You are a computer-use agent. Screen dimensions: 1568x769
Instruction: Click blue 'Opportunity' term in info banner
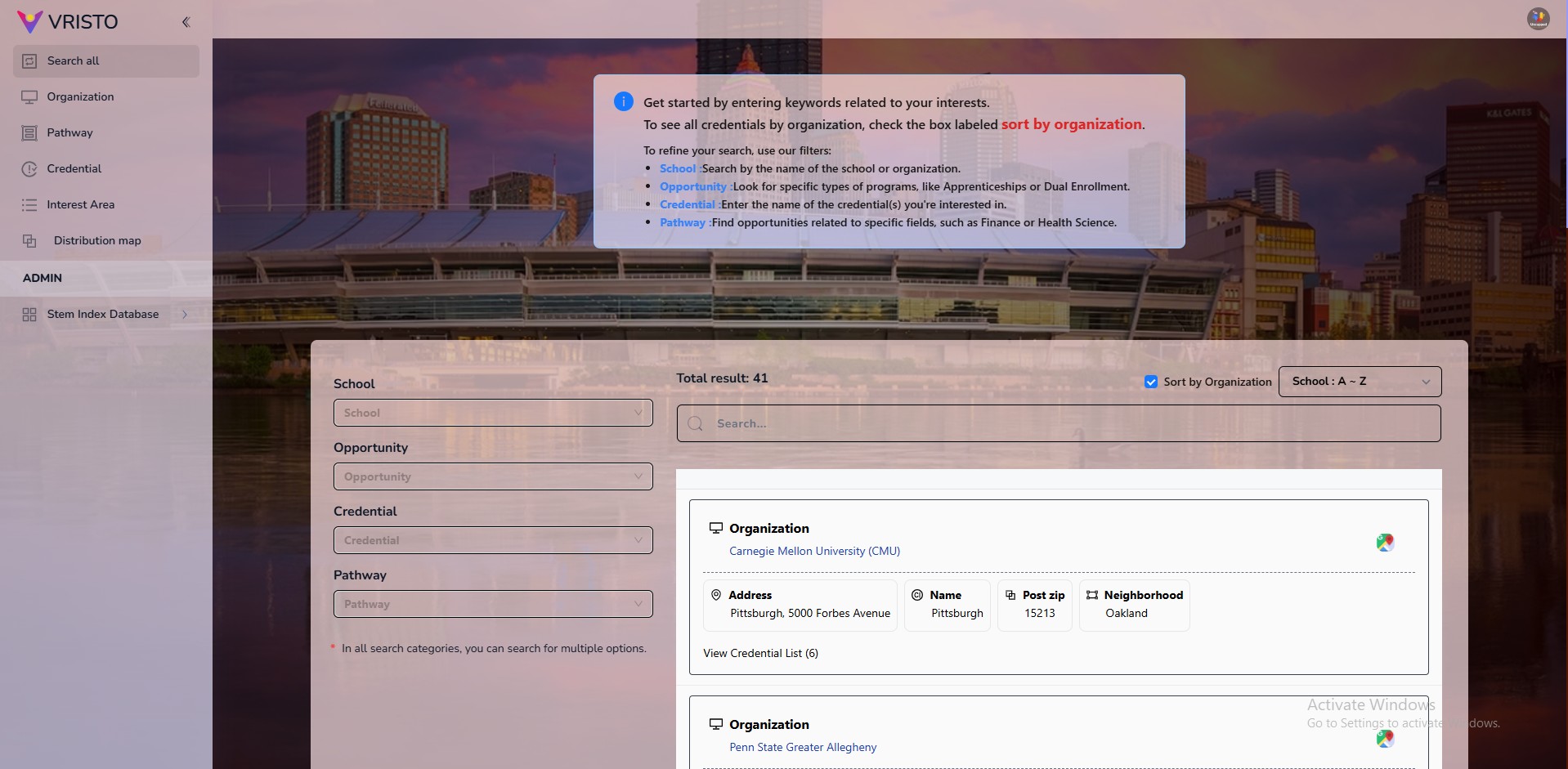[693, 186]
